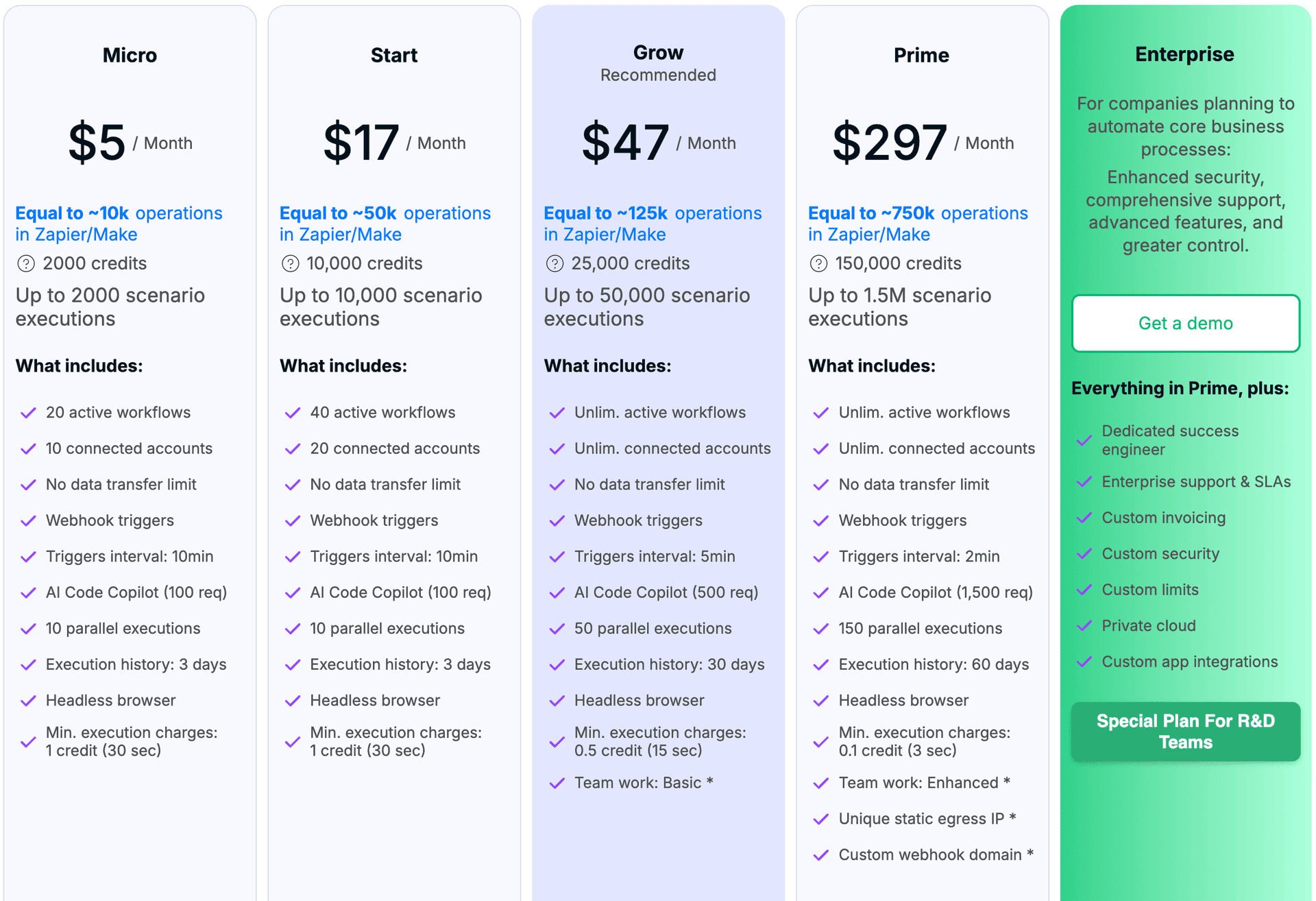Follow the ~50k operations Zapier/Make link
1316x901 pixels.
click(385, 224)
